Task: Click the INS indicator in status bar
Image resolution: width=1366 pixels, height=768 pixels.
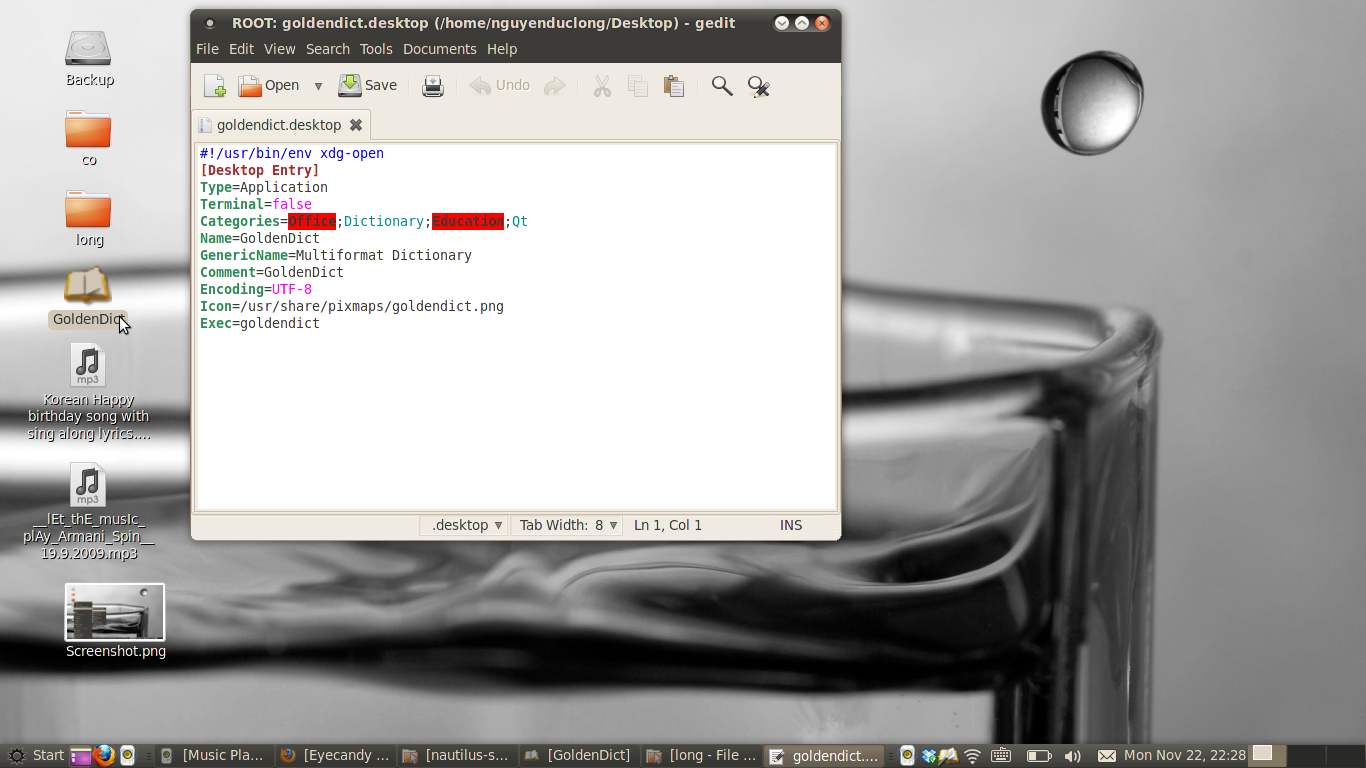Action: coord(791,525)
